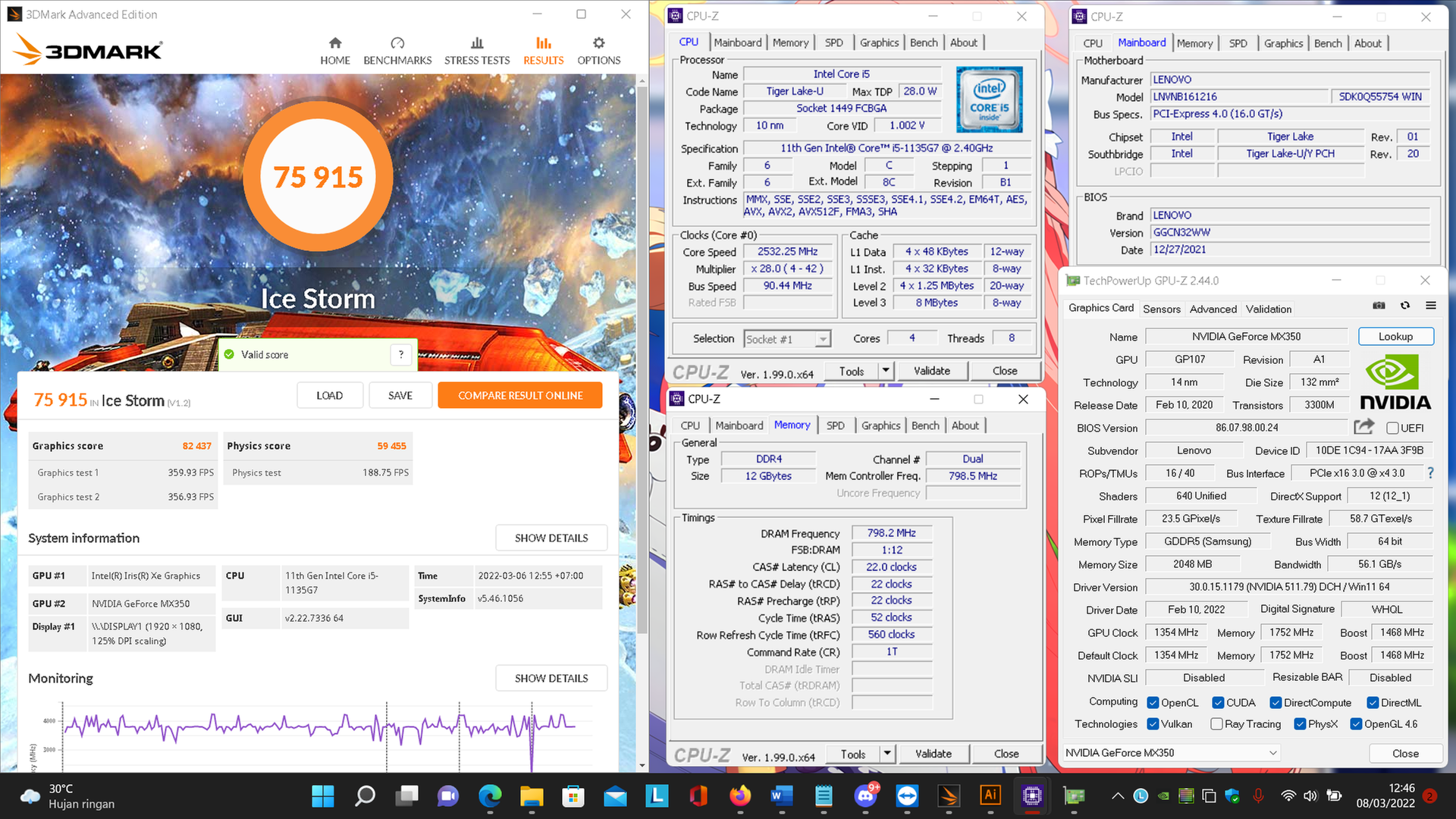
Task: Click the Bus Interface question mark in GPU-Z
Action: (1430, 473)
